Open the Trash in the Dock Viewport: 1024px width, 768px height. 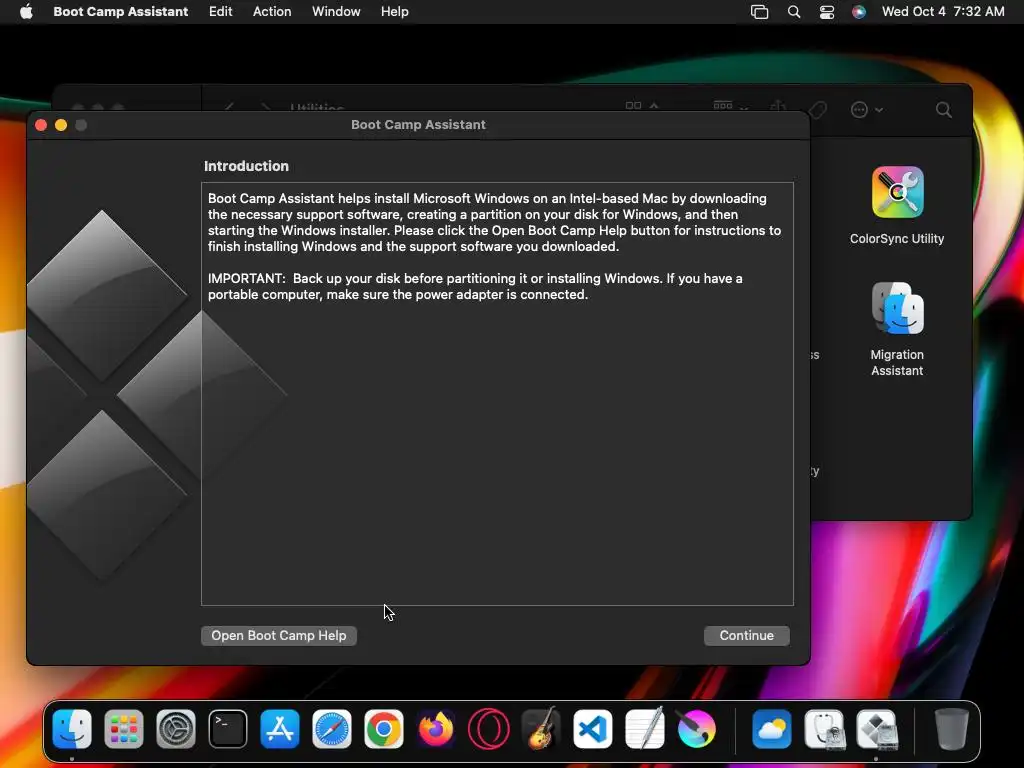(951, 729)
